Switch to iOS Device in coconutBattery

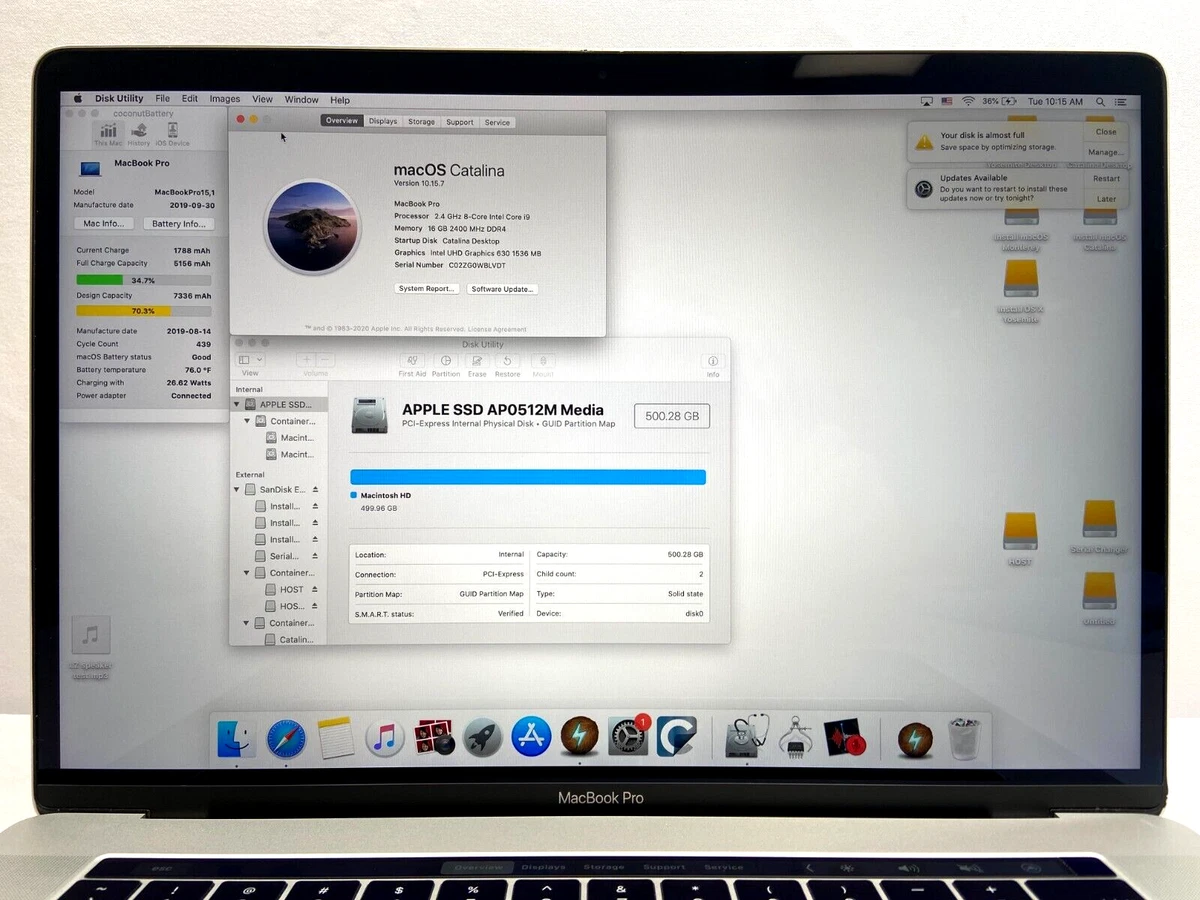pyautogui.click(x=172, y=134)
